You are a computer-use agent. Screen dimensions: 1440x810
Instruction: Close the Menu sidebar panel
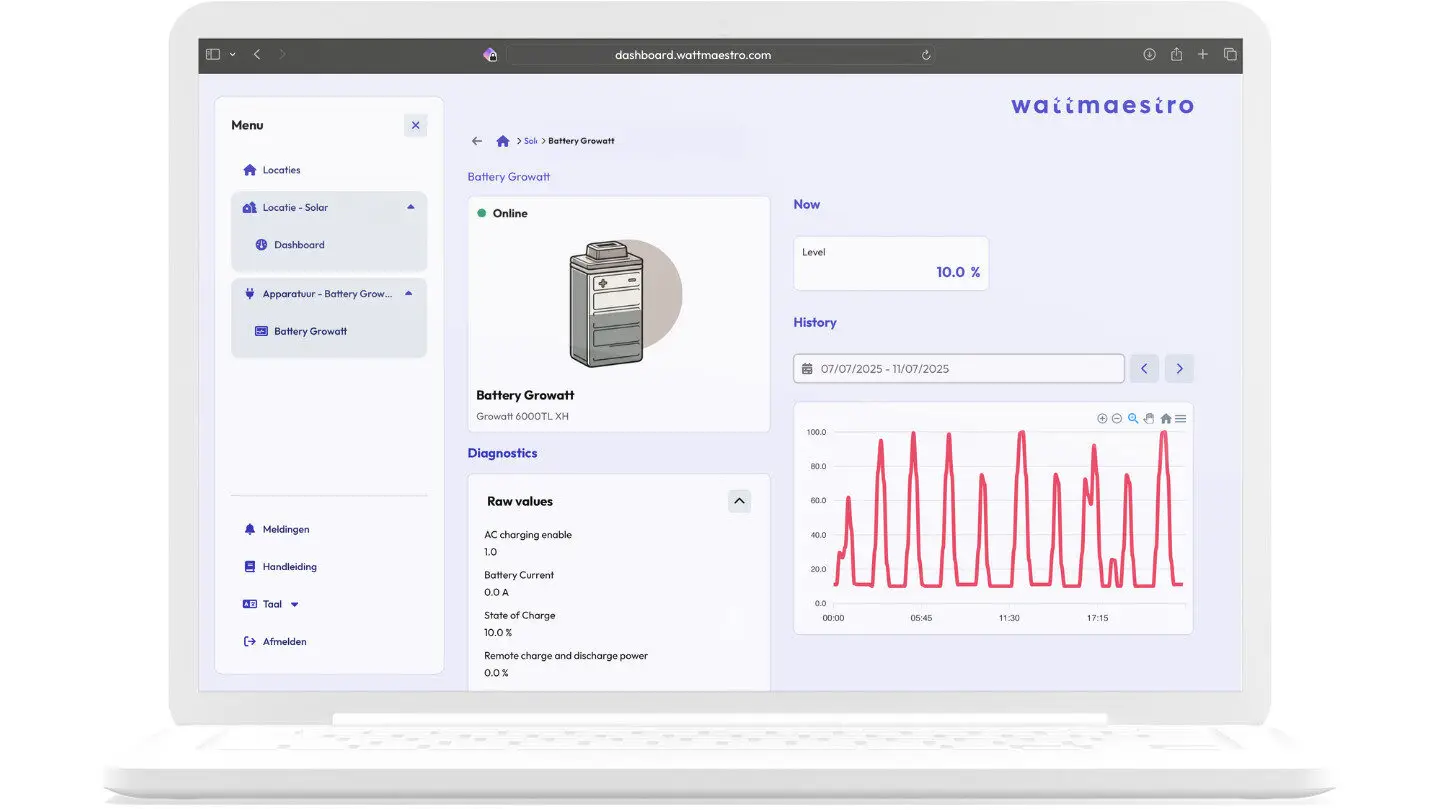click(x=416, y=125)
